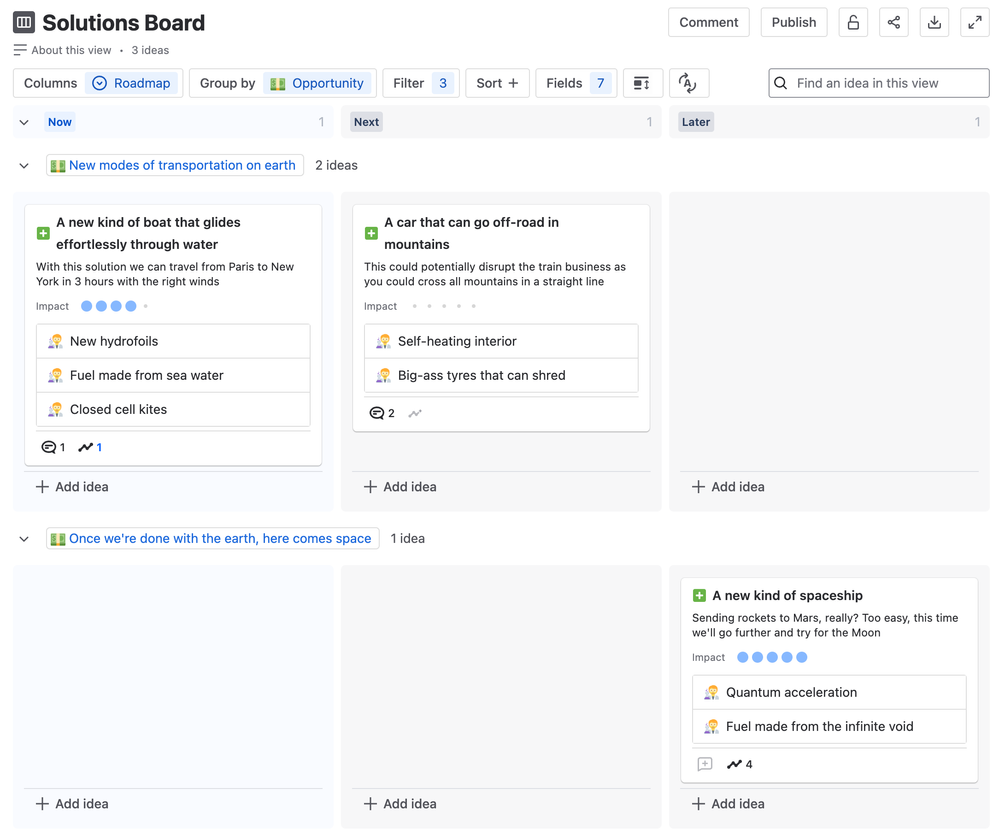Add comment on the spaceship idea card
Viewport: 999px width, 837px height.
point(705,764)
